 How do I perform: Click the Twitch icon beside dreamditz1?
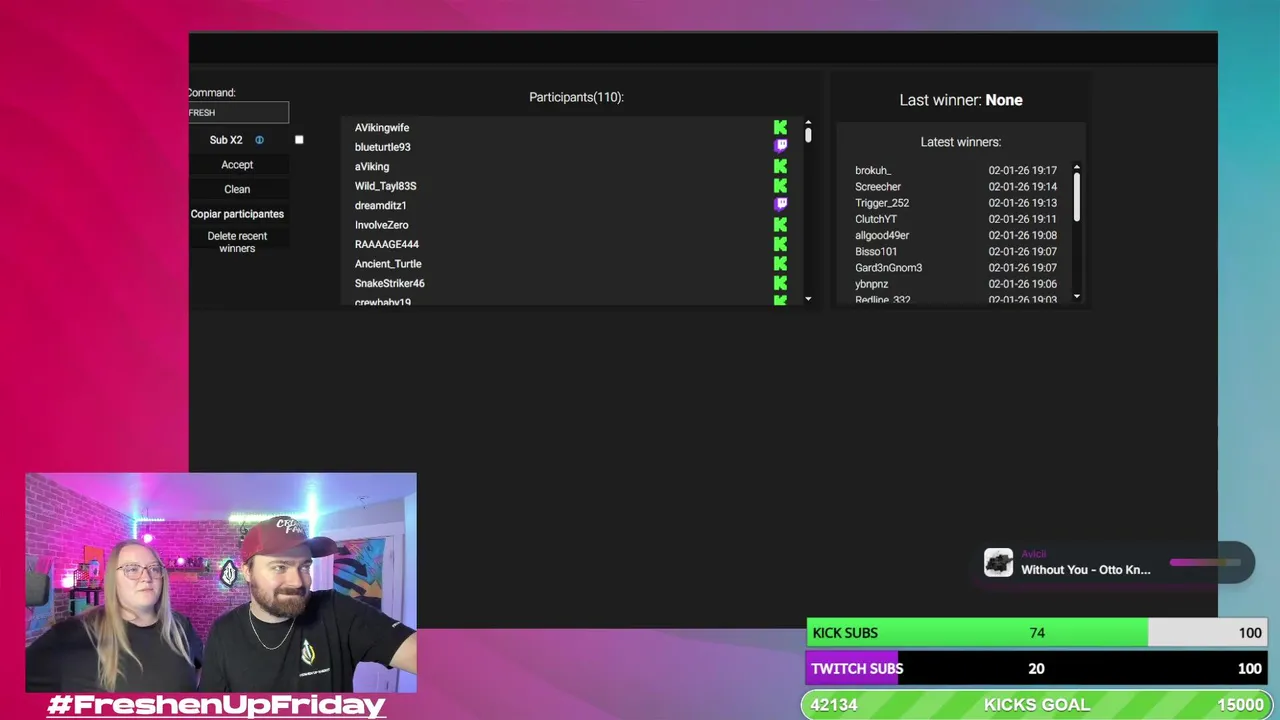coord(780,205)
